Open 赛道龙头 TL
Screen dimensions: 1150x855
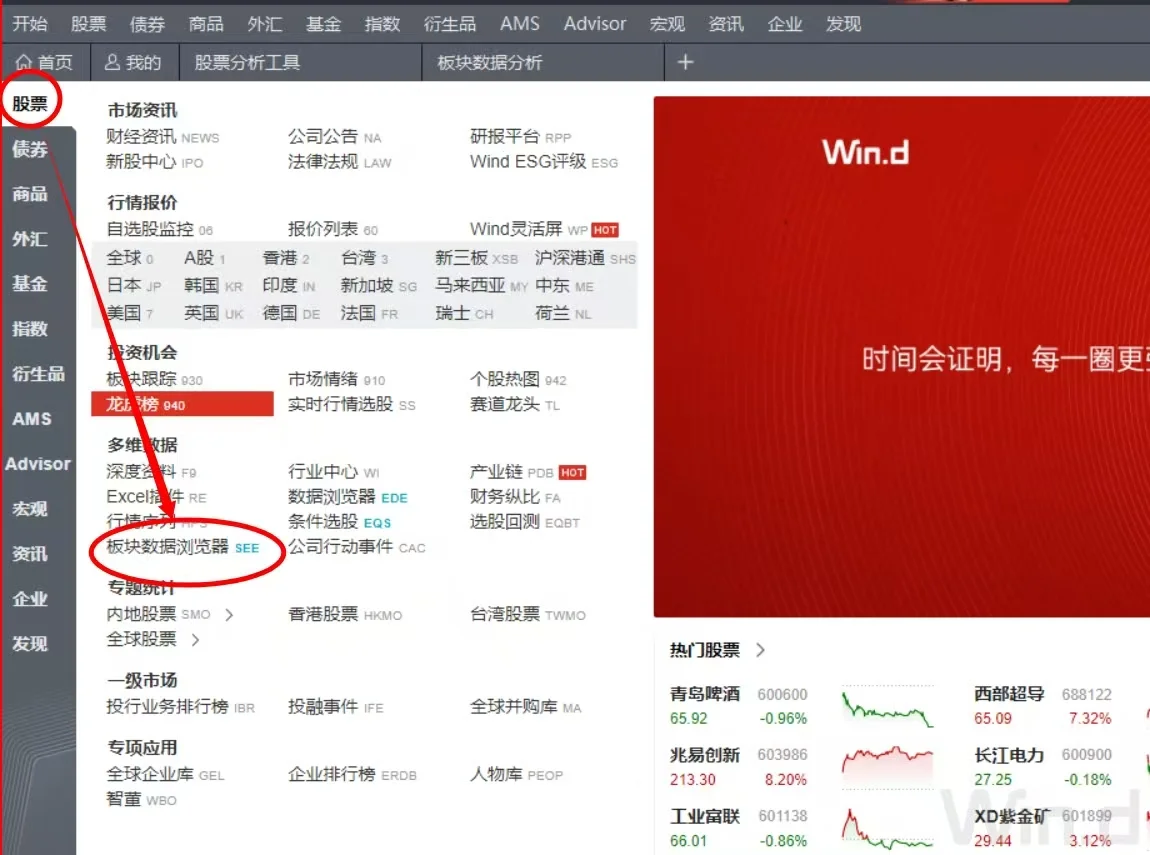click(515, 404)
